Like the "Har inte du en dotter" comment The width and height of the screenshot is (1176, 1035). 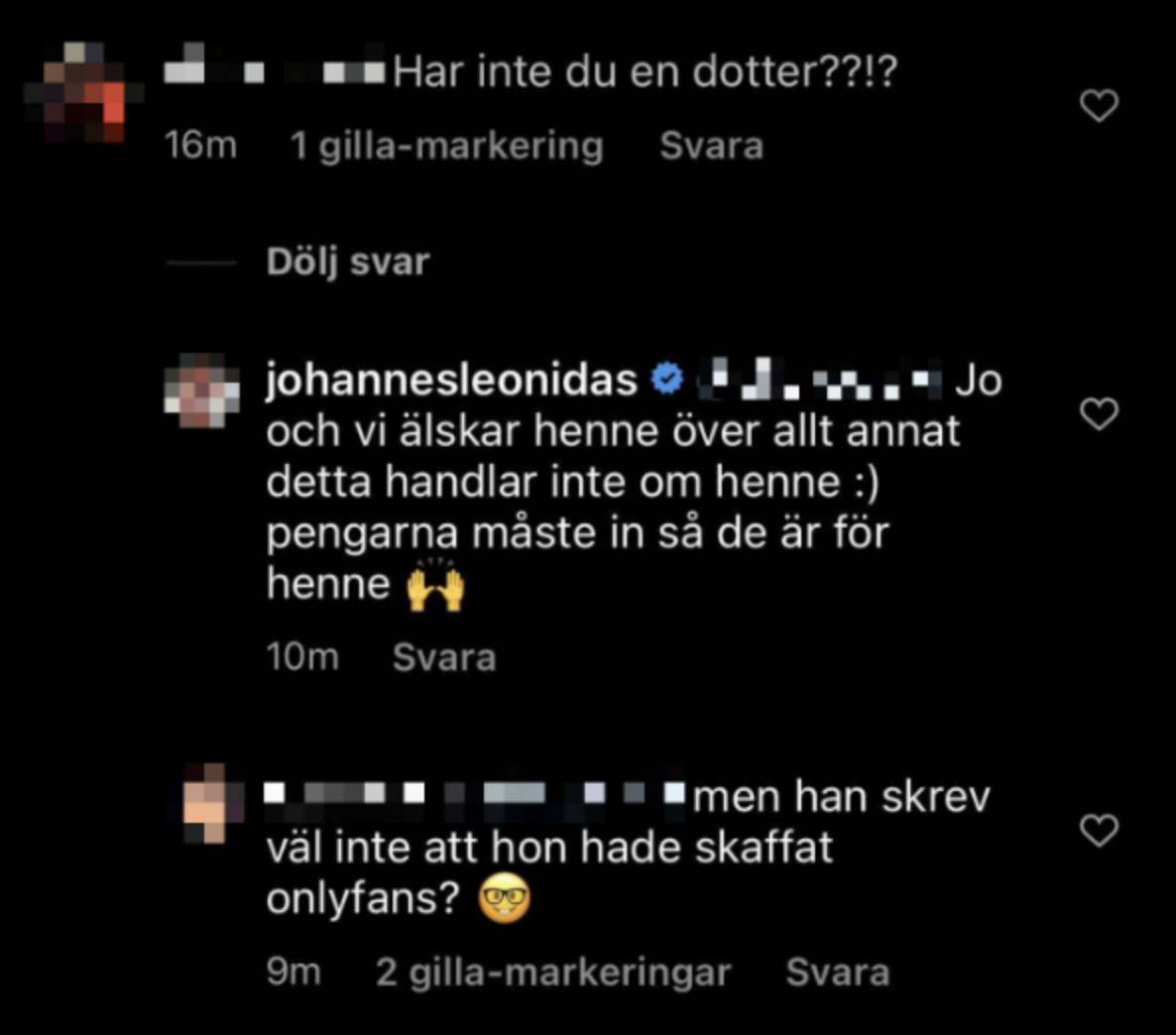[1100, 105]
